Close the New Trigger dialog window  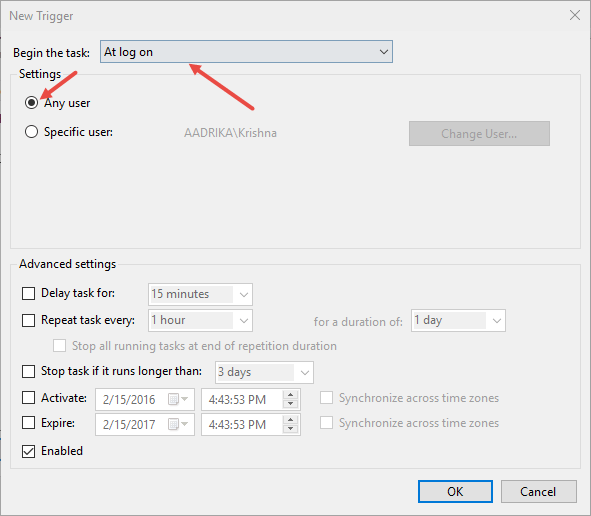pyautogui.click(x=575, y=15)
